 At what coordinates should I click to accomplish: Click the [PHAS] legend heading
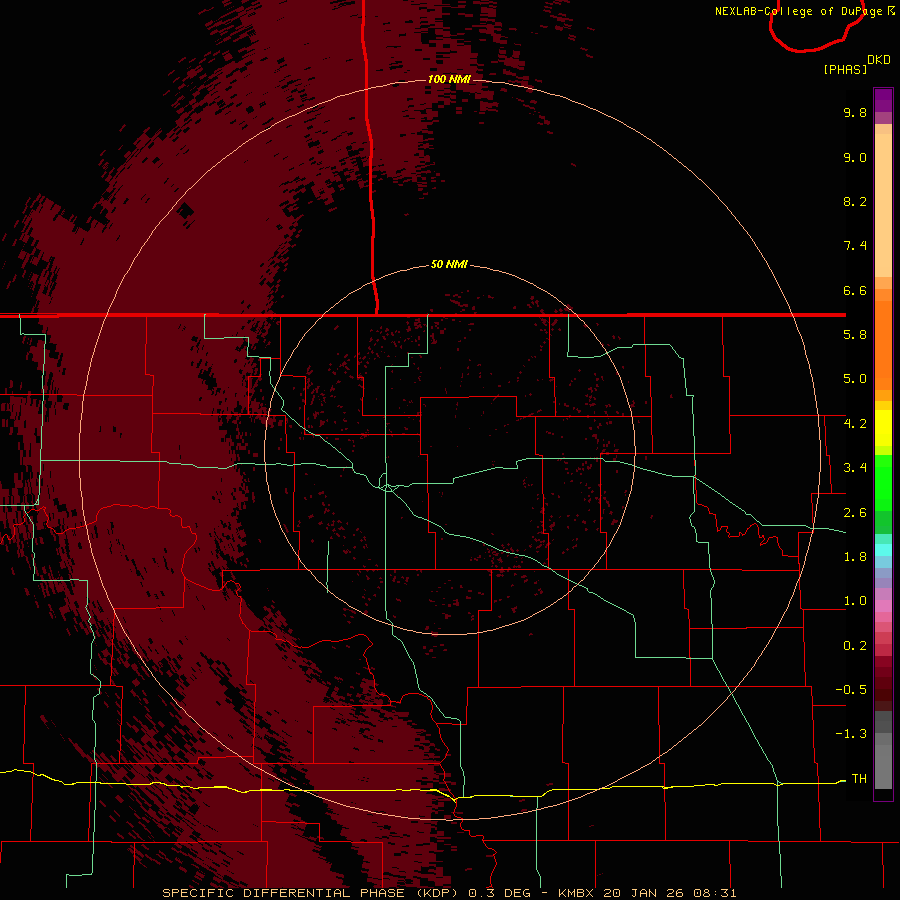845,69
